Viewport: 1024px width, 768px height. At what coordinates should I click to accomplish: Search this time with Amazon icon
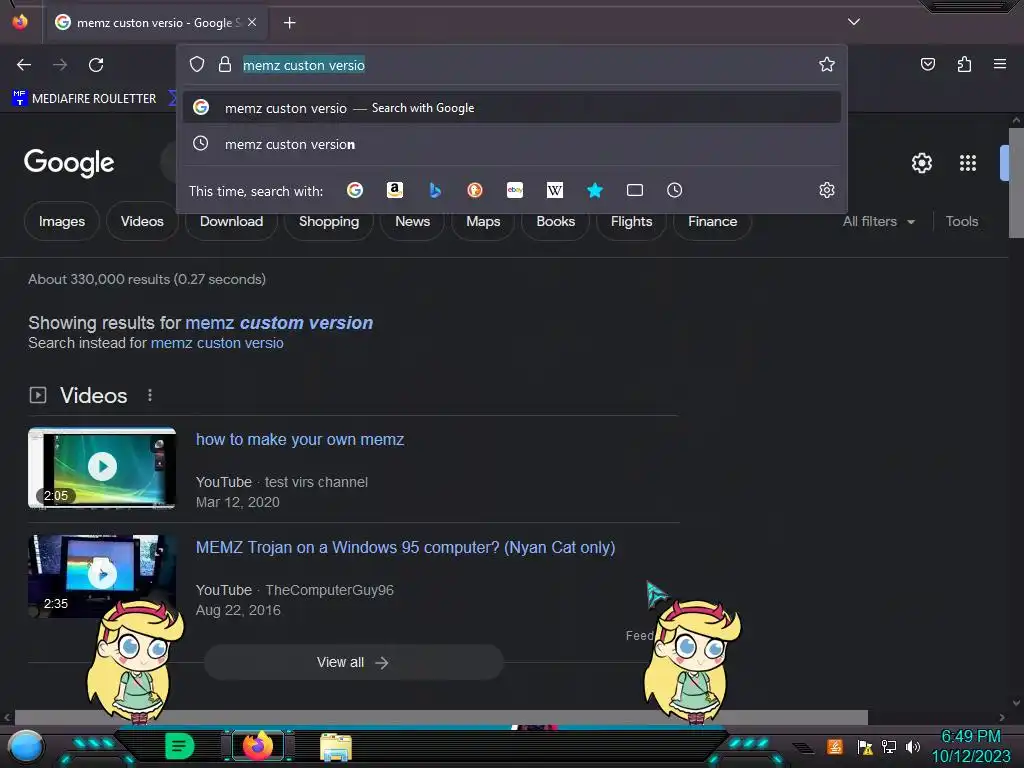click(394, 190)
